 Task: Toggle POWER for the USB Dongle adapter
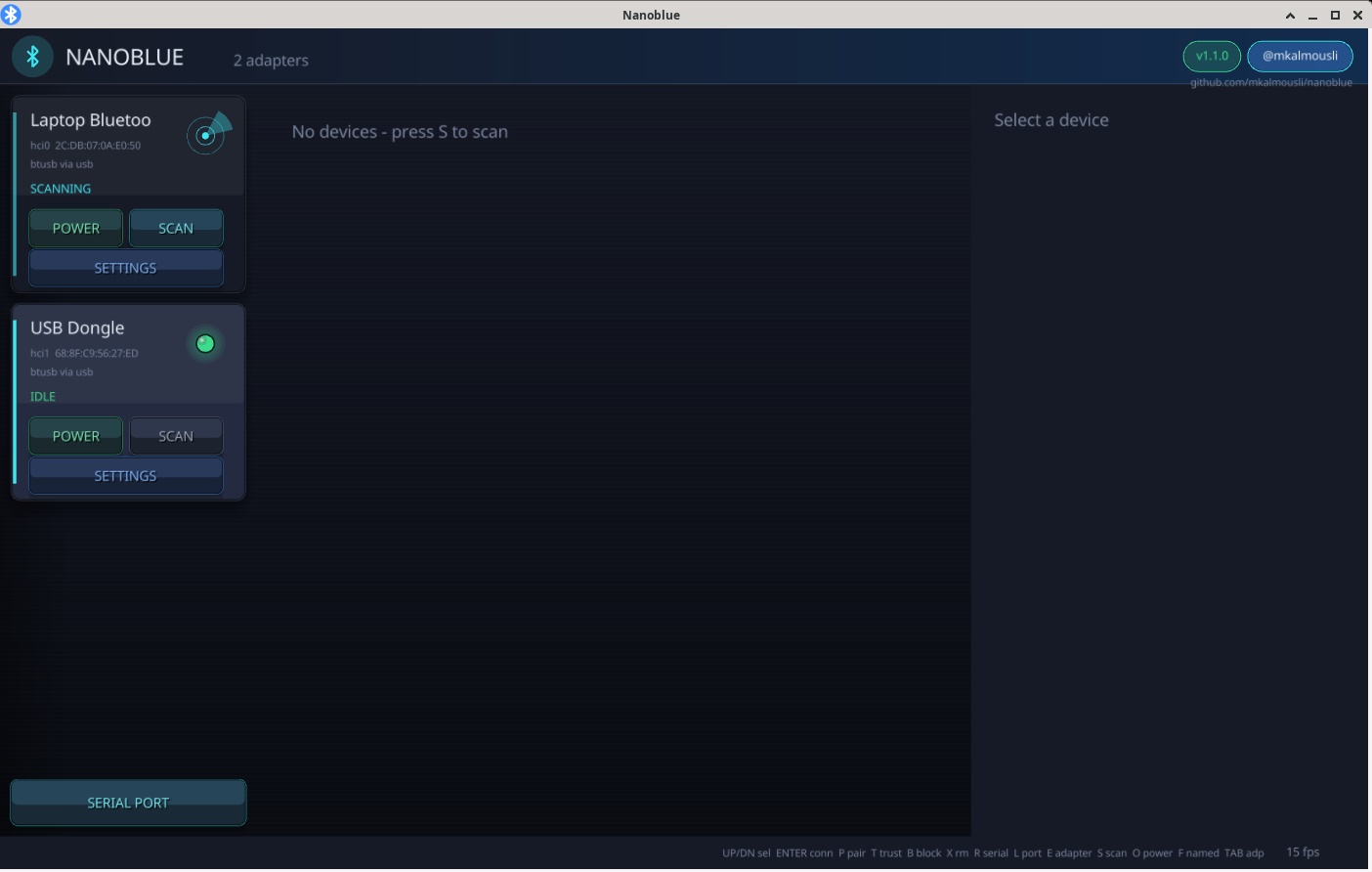(76, 436)
